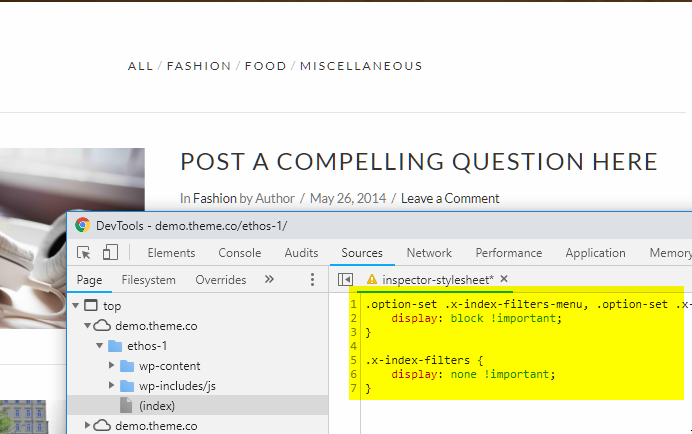Expand the wp-content folder
Viewport: 692px width, 434px height.
pyautogui.click(x=112, y=365)
